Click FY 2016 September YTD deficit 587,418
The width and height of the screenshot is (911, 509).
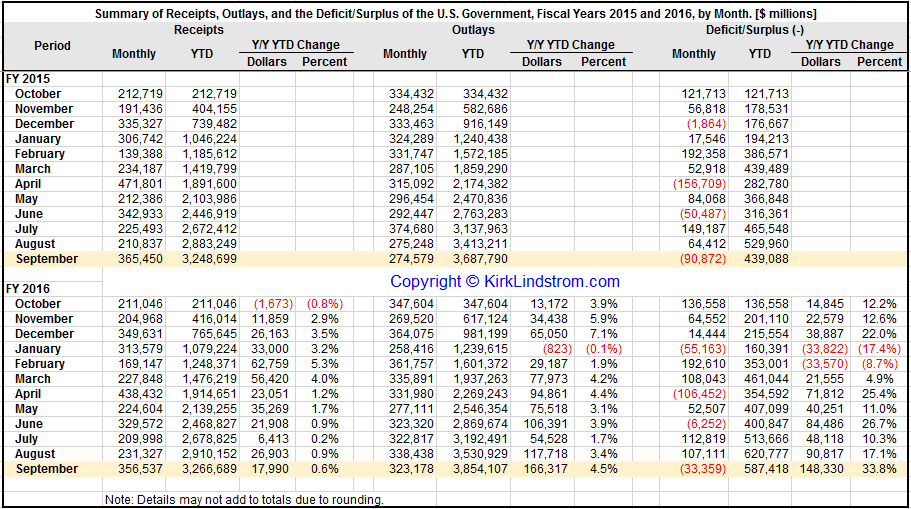(x=766, y=469)
